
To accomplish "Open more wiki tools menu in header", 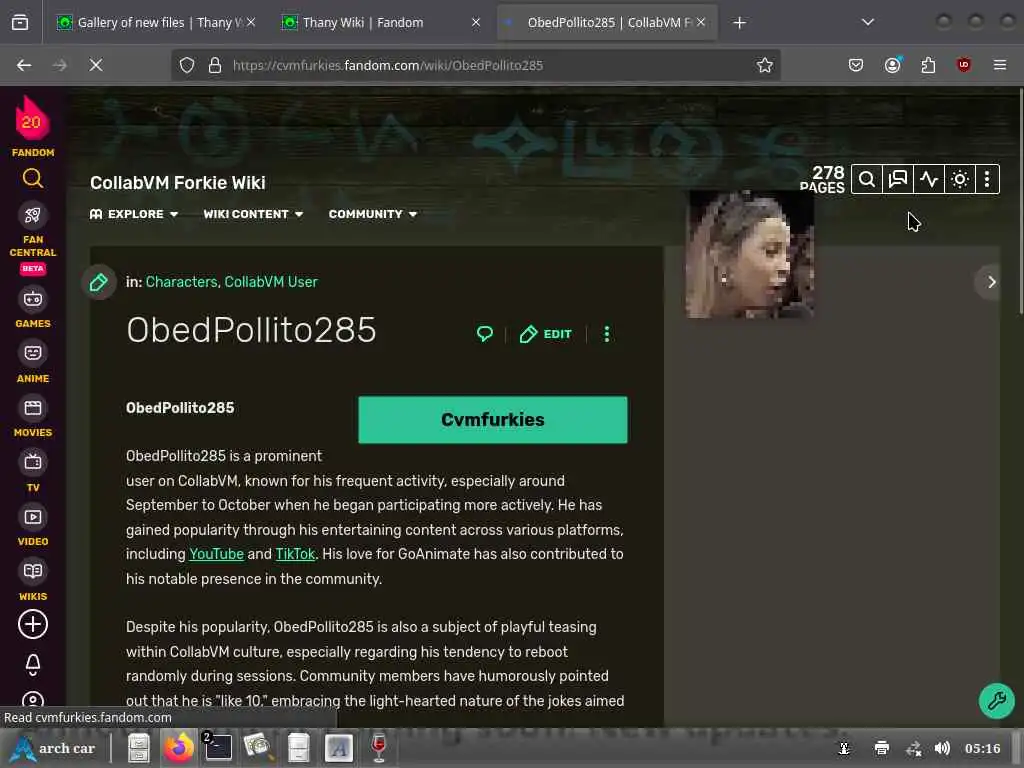I will coord(987,179).
